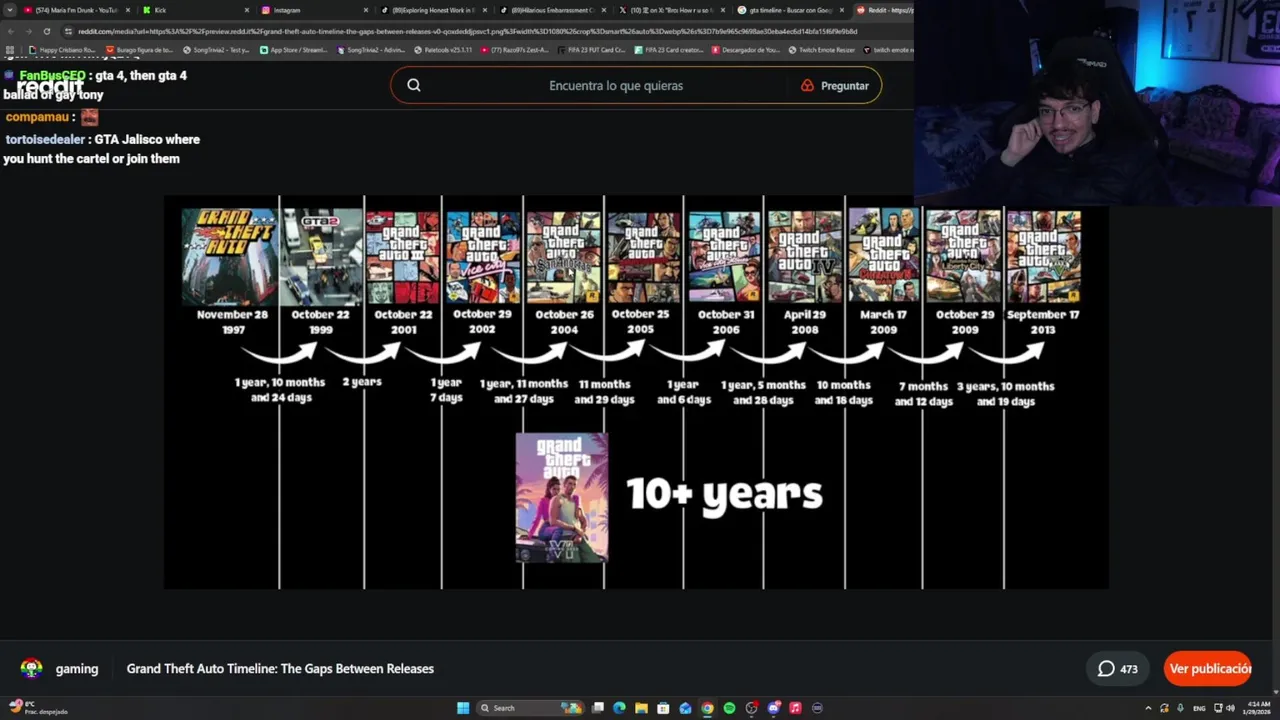Screen dimensions: 1280x720
Task: Open the Descargador de You... bookmark
Action: pos(746,49)
